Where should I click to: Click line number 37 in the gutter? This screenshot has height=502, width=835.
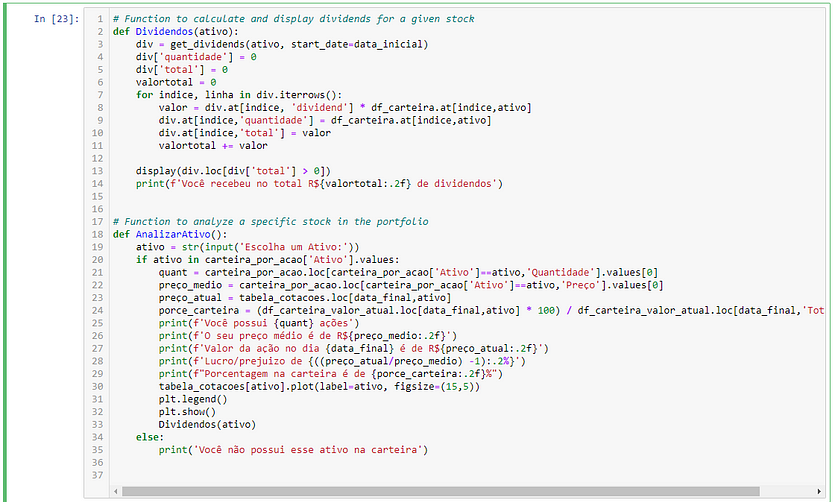tap(97, 475)
